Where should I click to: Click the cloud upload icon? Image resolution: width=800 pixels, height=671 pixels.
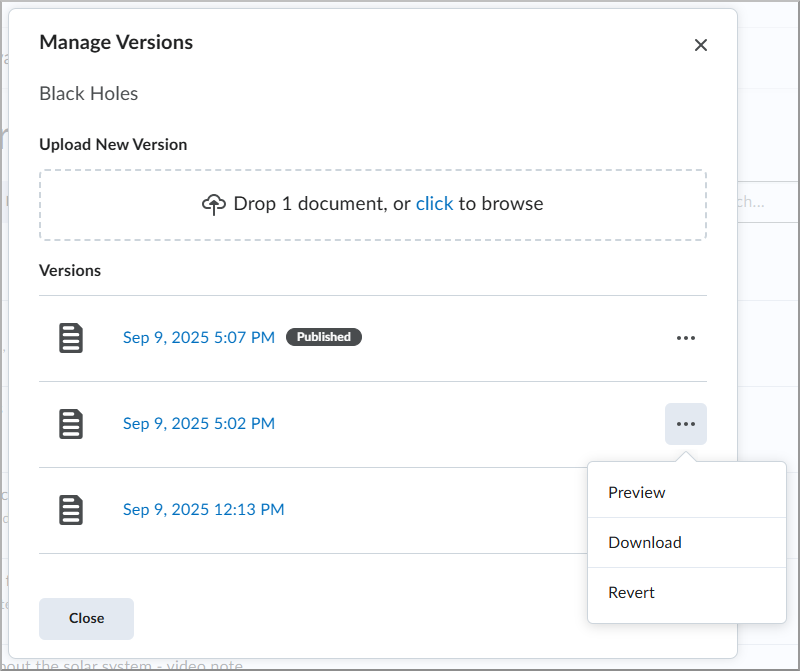coord(213,204)
